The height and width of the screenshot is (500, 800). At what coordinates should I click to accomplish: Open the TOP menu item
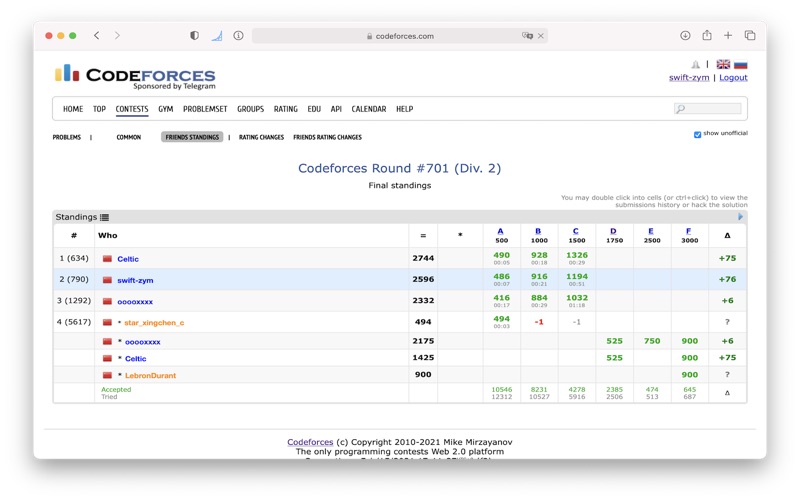tap(99, 109)
